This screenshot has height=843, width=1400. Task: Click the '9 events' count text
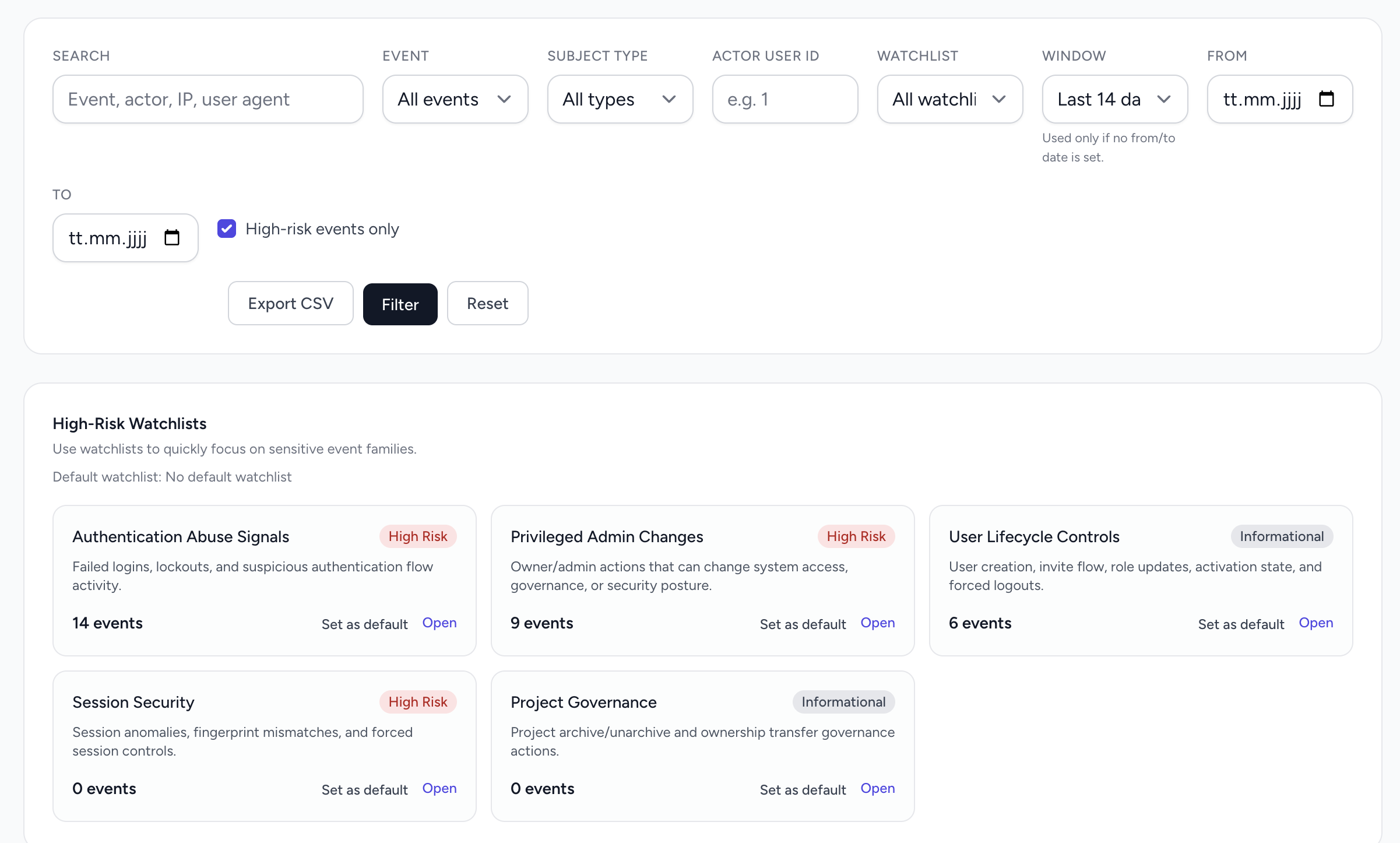[542, 623]
